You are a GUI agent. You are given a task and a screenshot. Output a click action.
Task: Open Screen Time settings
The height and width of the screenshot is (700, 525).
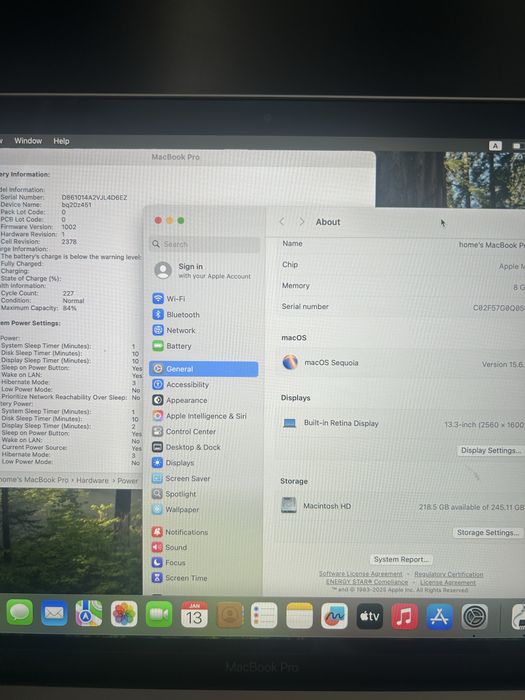point(179,578)
